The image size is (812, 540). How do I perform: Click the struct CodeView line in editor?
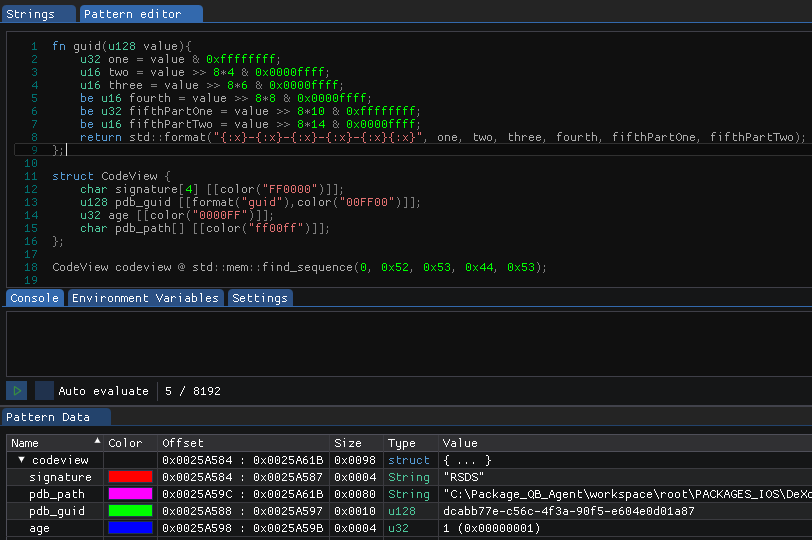pos(111,176)
